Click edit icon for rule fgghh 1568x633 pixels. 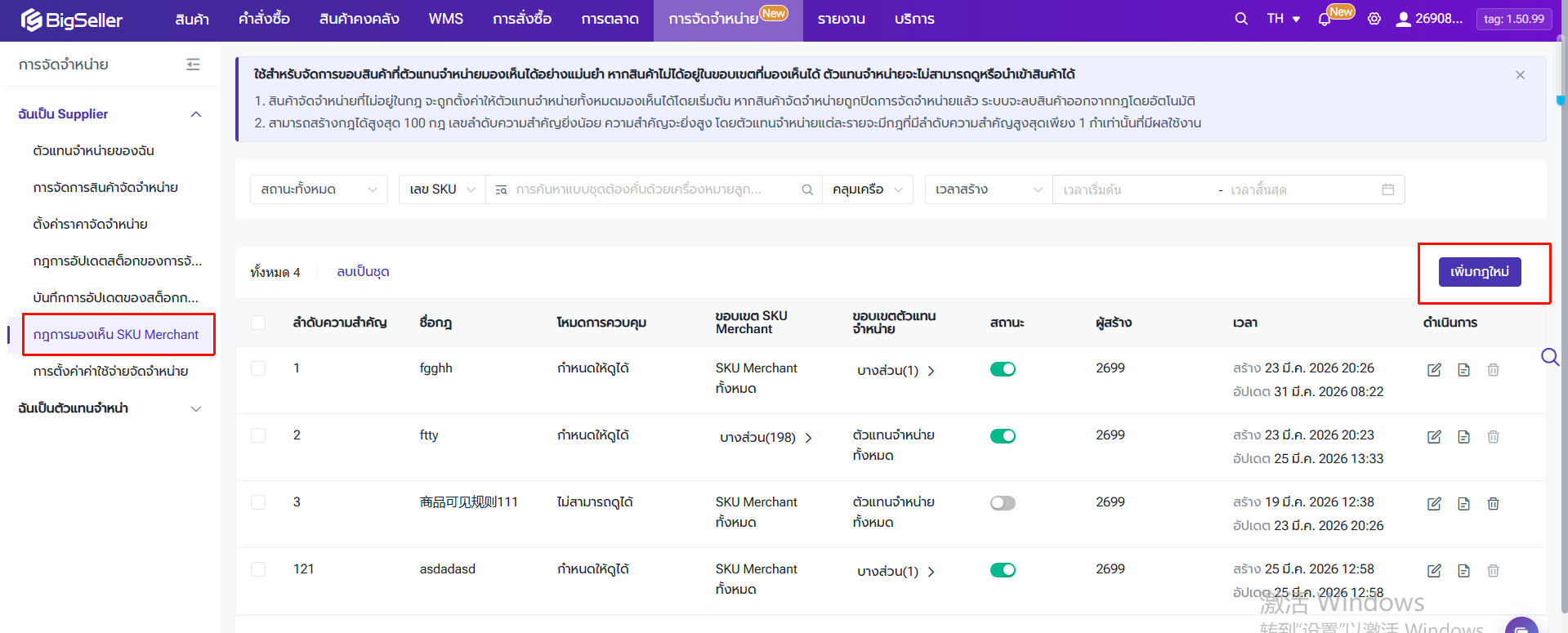1434,370
